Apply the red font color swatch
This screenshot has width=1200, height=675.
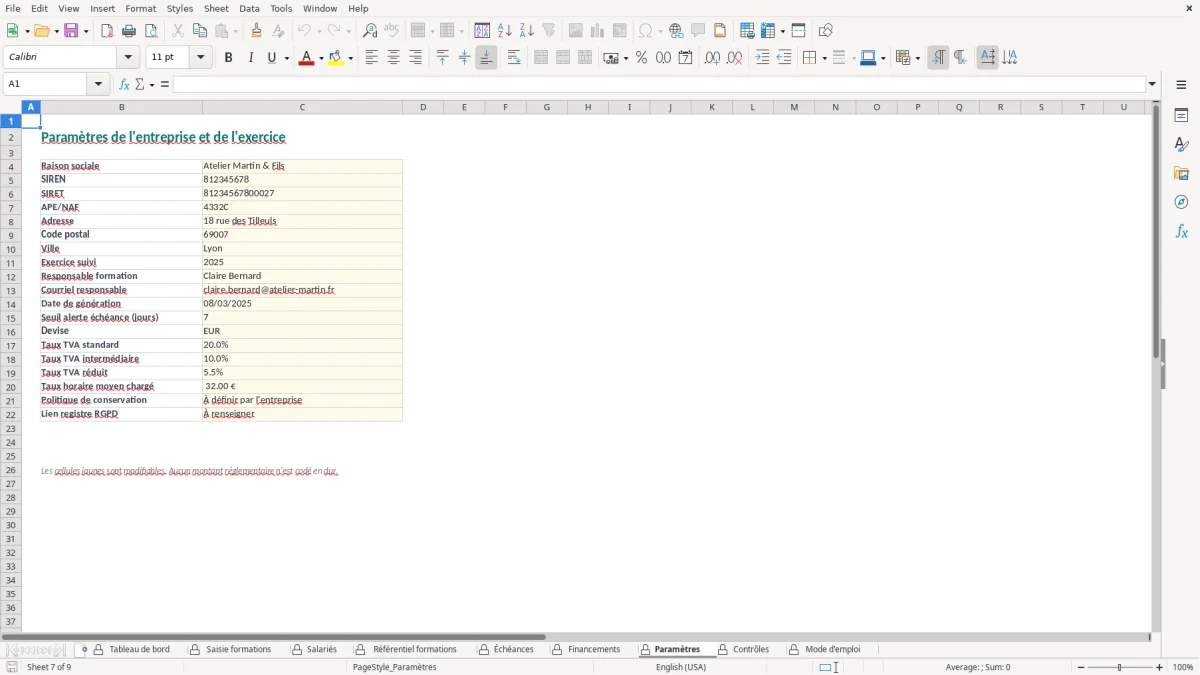coord(306,58)
